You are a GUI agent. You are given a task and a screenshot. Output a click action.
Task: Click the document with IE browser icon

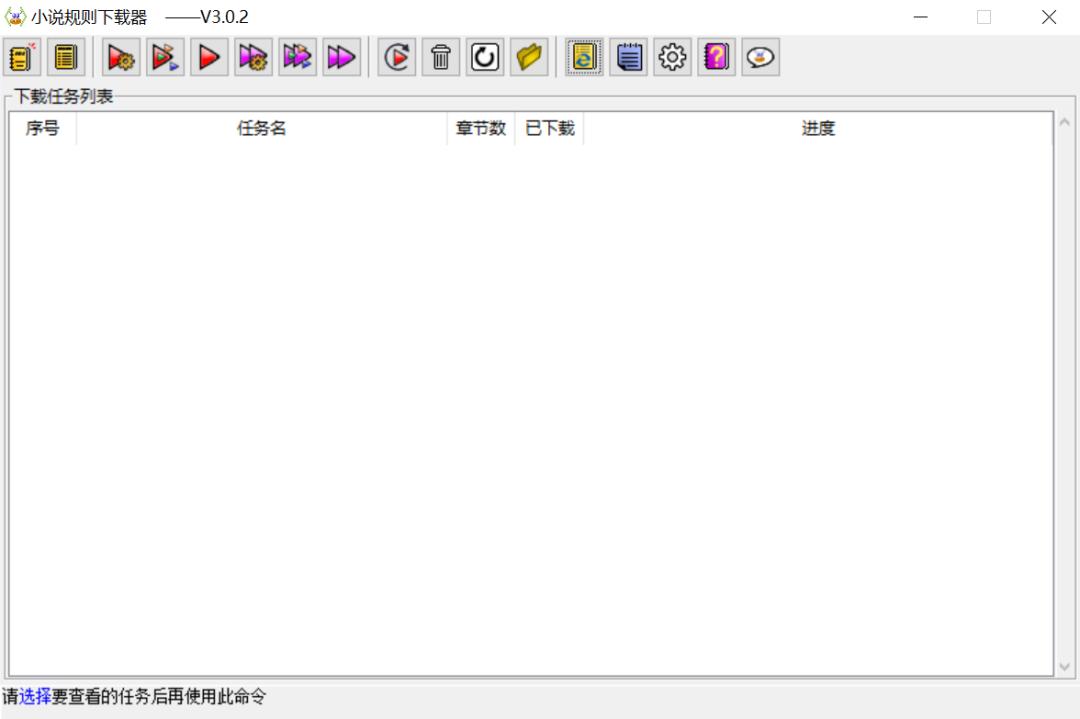(x=584, y=57)
